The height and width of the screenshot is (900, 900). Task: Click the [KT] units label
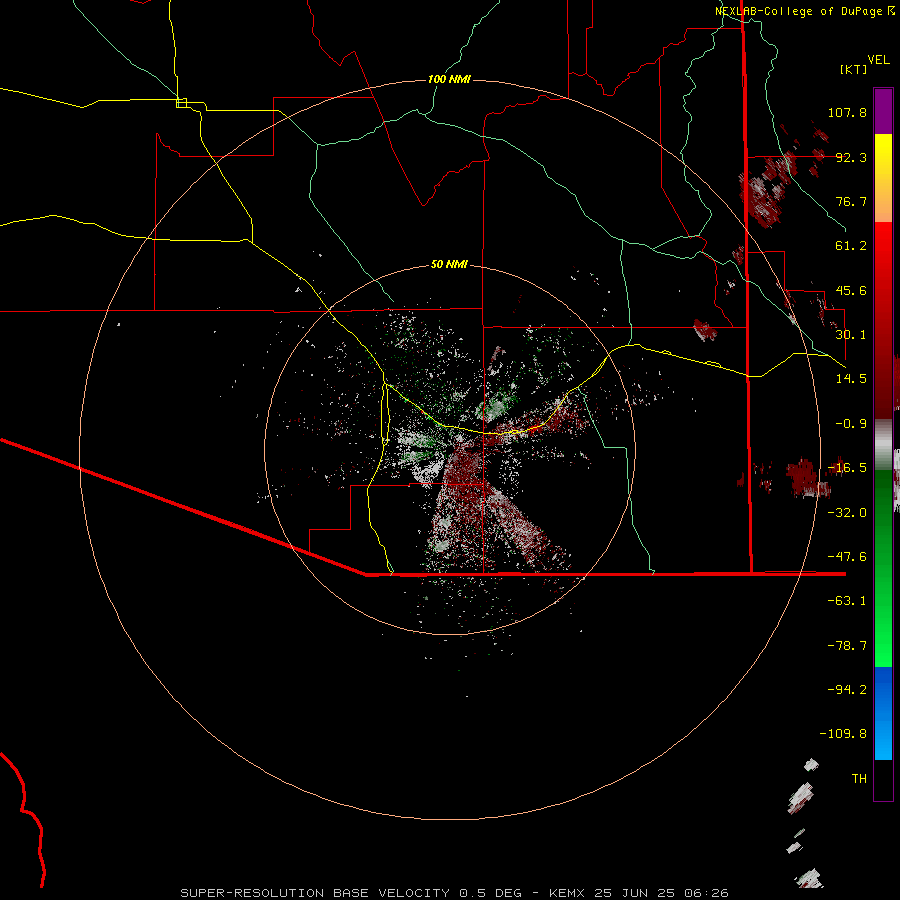tap(853, 69)
